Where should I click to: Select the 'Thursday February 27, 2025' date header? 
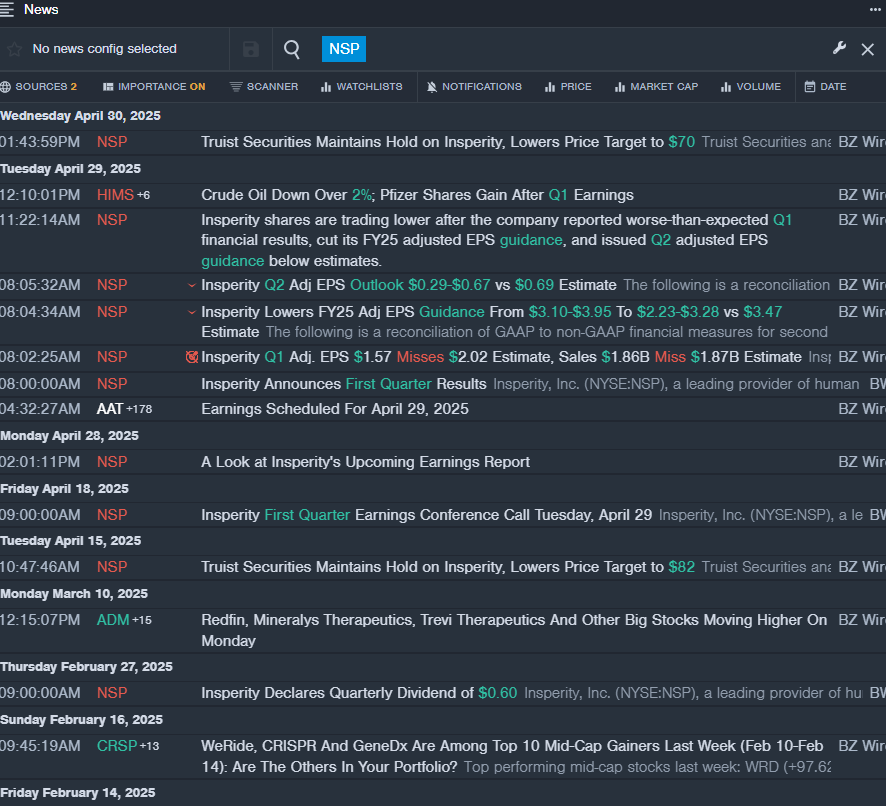click(86, 667)
